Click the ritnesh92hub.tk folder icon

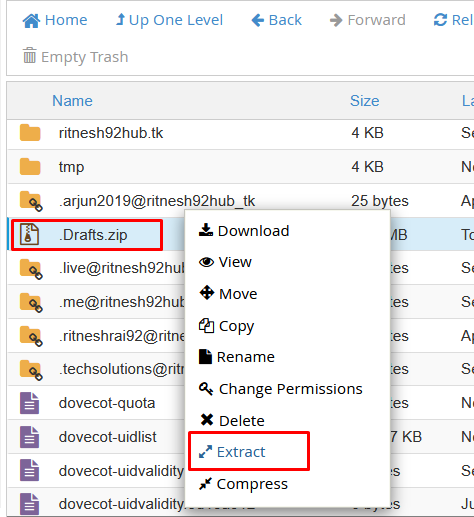pos(30,133)
